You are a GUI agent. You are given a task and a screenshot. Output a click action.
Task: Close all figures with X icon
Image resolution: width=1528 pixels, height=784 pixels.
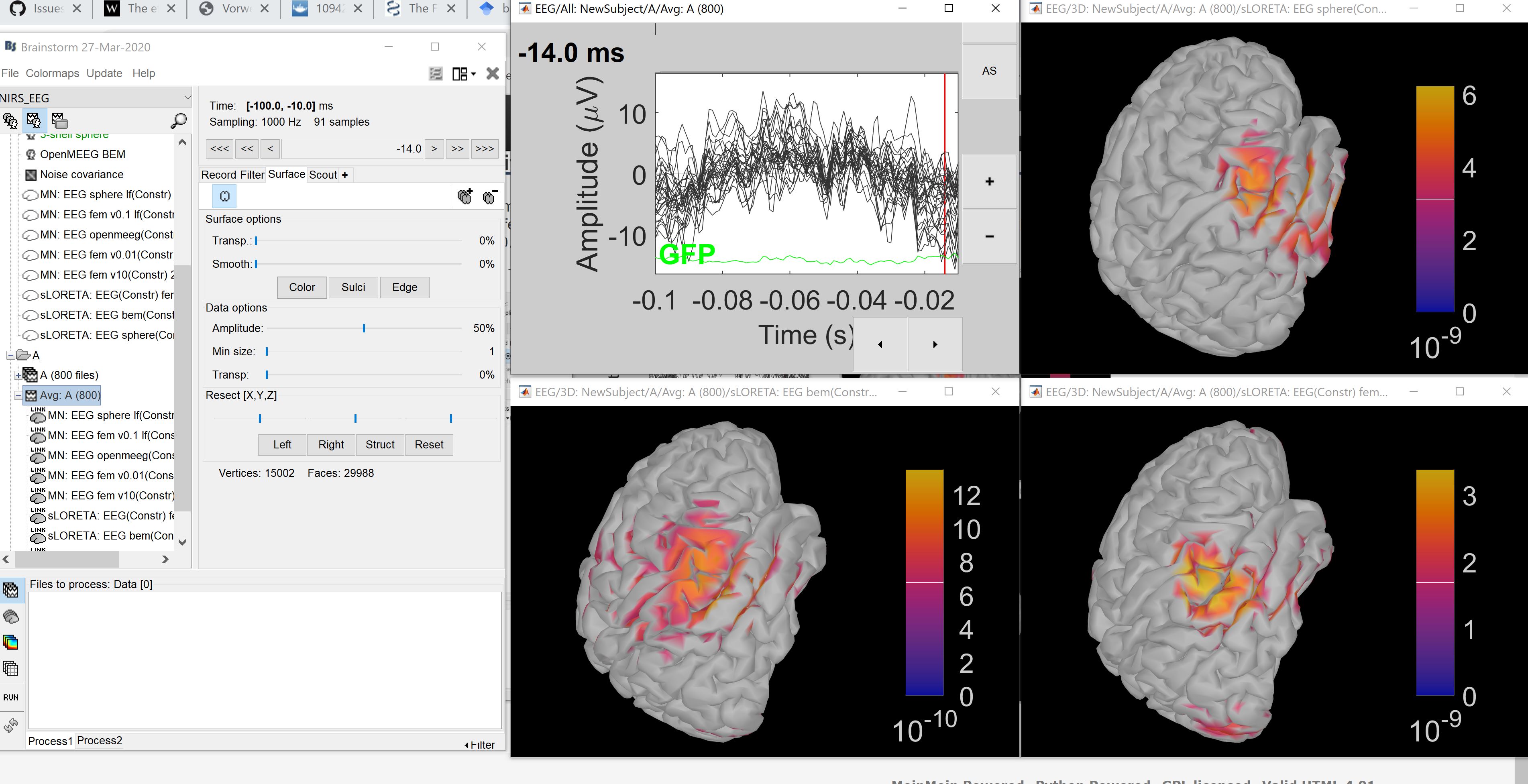492,73
